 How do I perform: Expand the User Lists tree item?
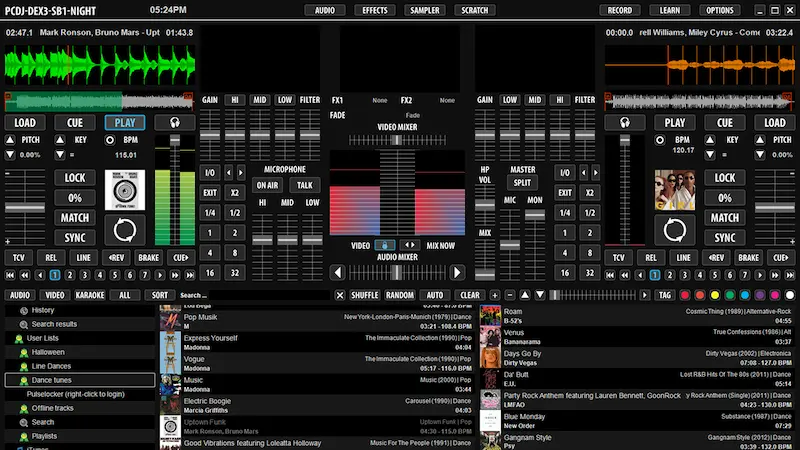pos(43,338)
